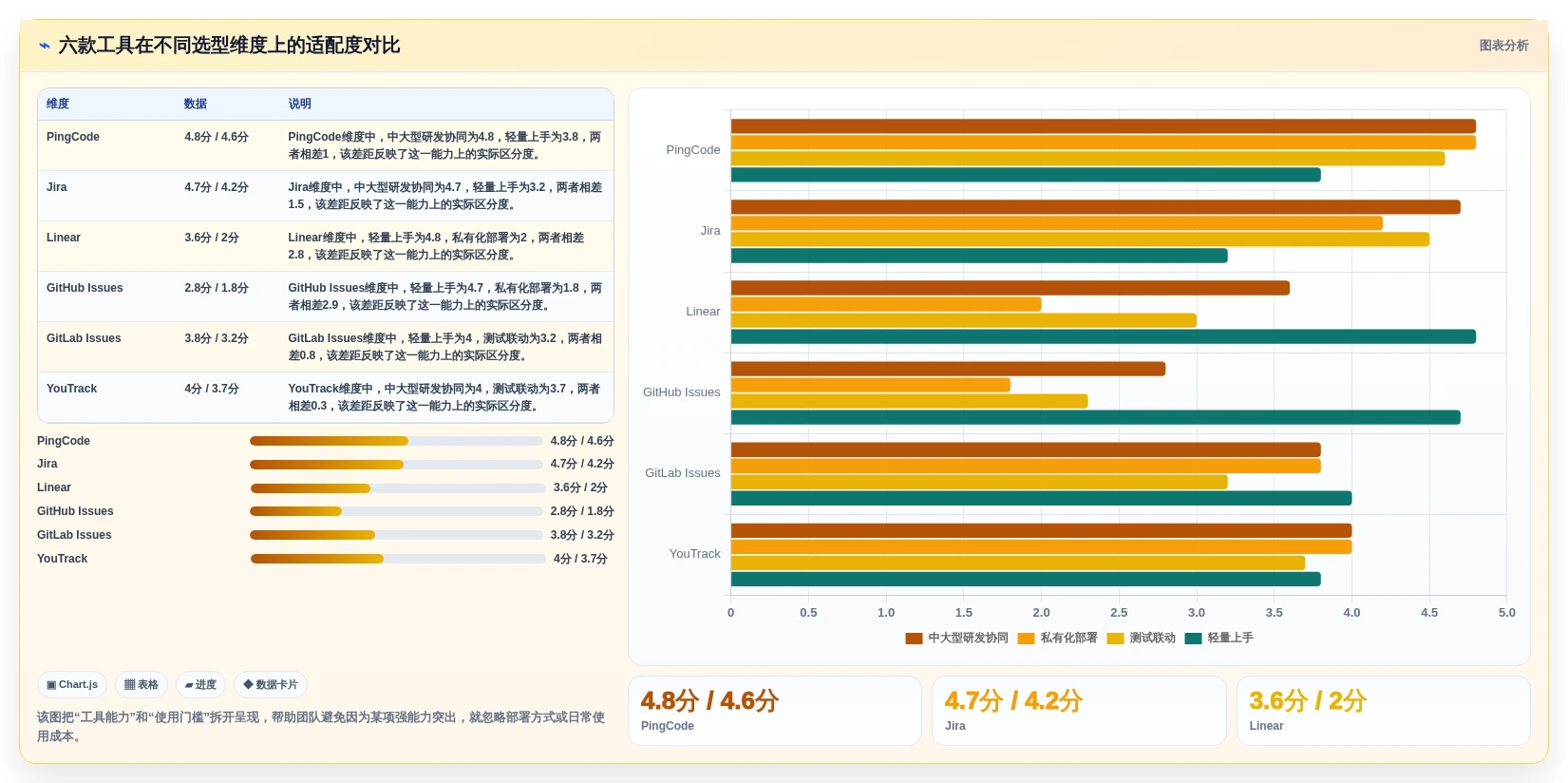Click the YouTrack chart axis label
The width and height of the screenshot is (1568, 783).
pos(695,554)
